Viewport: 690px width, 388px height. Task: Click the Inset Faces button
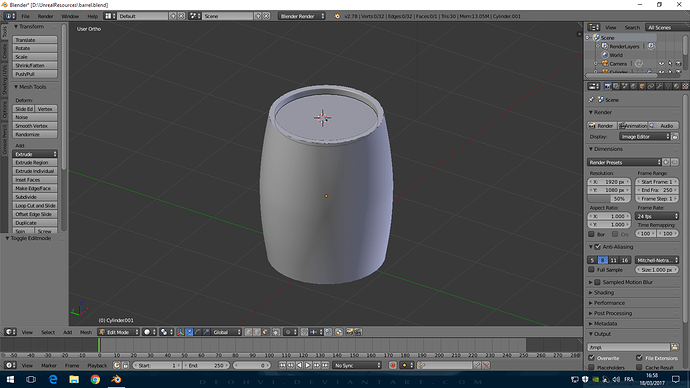[35, 179]
